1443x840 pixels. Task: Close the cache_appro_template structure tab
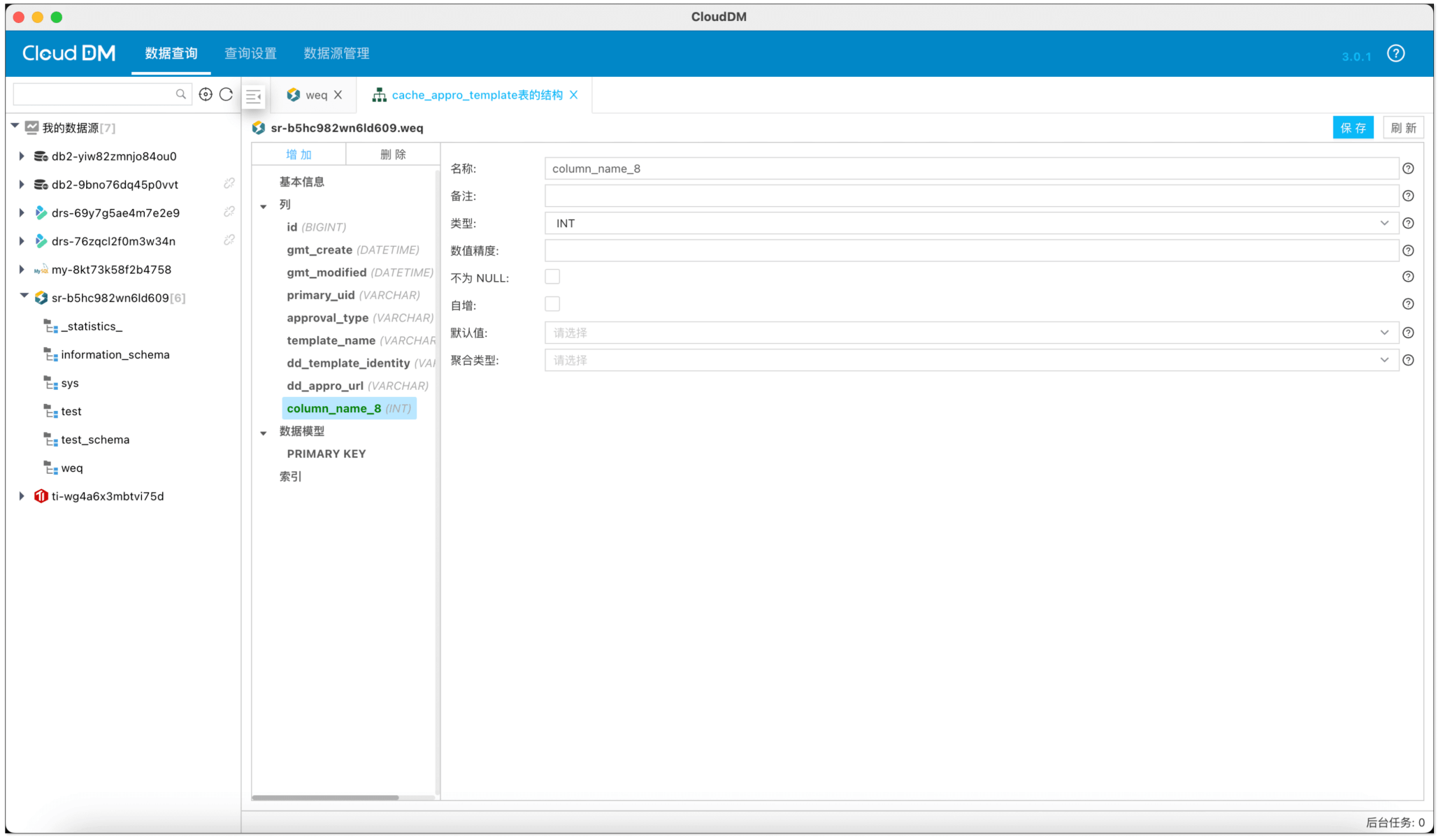[x=574, y=95]
